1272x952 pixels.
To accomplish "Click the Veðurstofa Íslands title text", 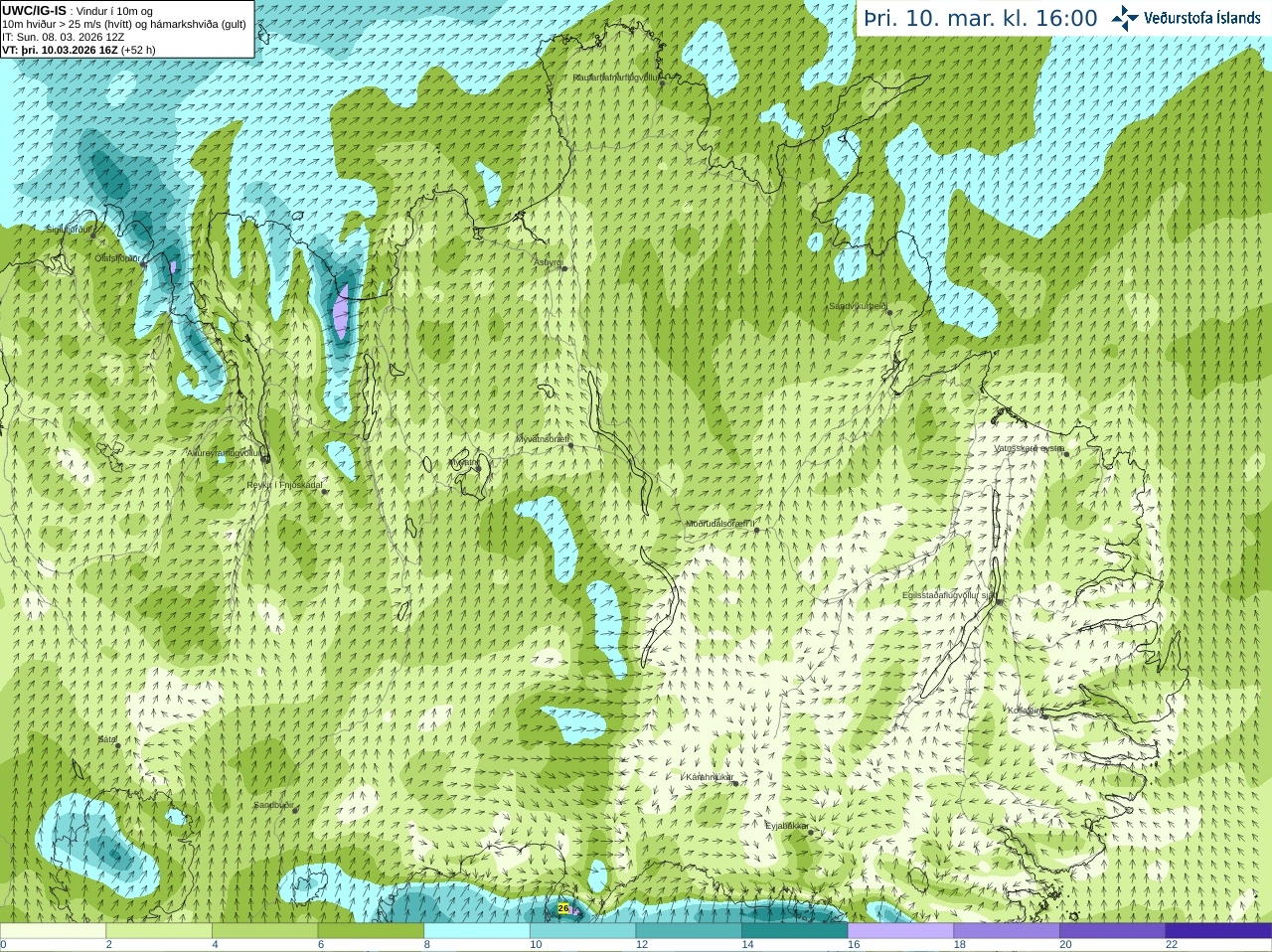I will click(1201, 18).
